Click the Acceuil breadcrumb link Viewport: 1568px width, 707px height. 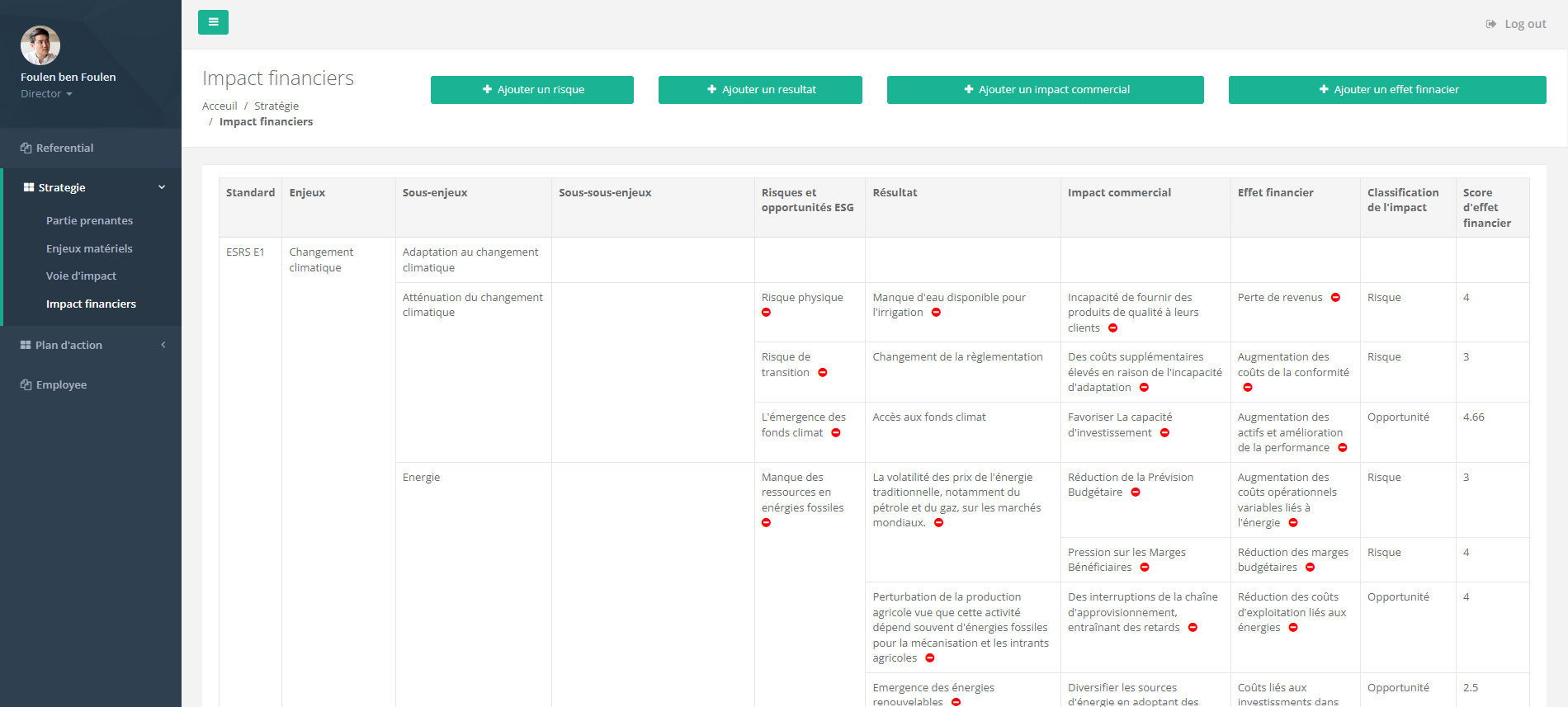[220, 106]
